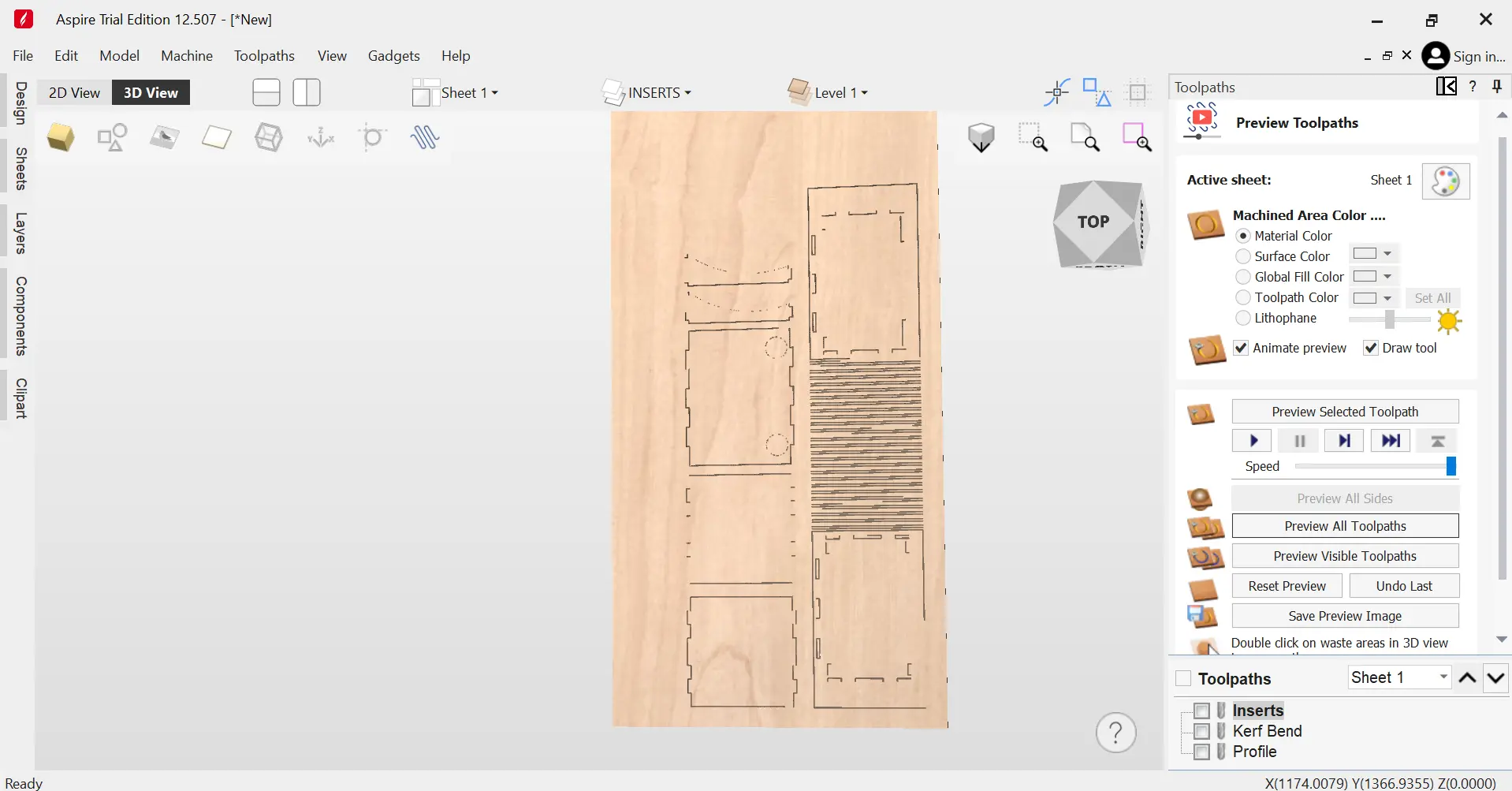Click the material shading display icon
Image resolution: width=1512 pixels, height=791 pixels.
point(164,137)
